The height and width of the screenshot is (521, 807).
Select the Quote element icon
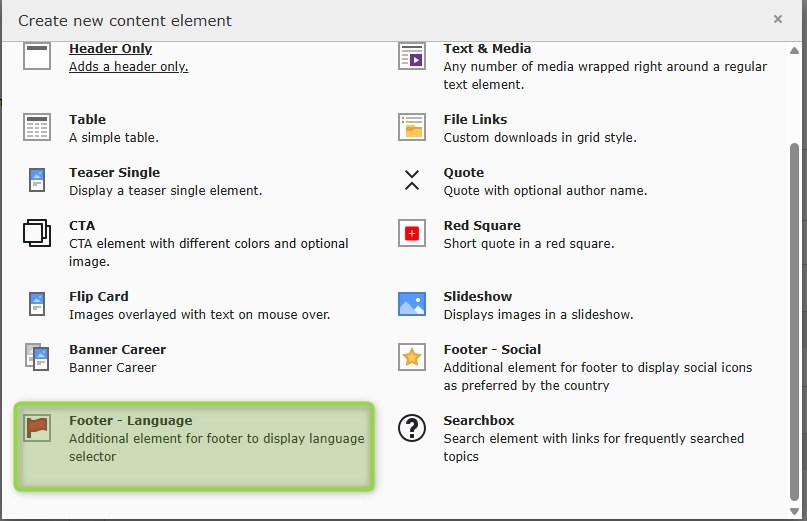point(412,180)
